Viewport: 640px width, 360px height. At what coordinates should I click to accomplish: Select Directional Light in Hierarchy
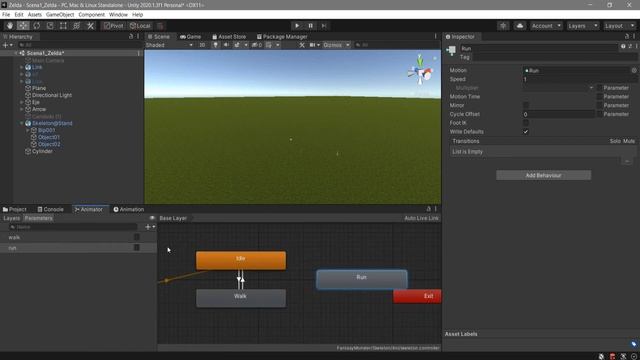(52, 95)
